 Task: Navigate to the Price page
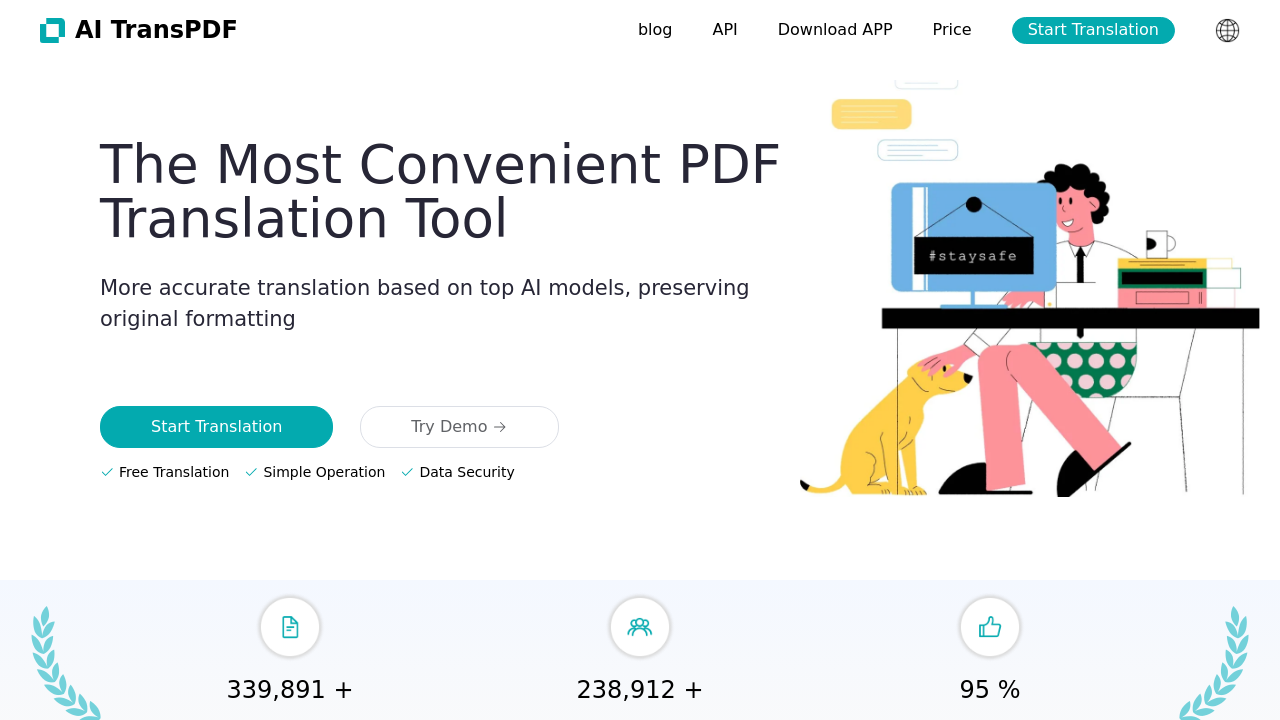[952, 30]
